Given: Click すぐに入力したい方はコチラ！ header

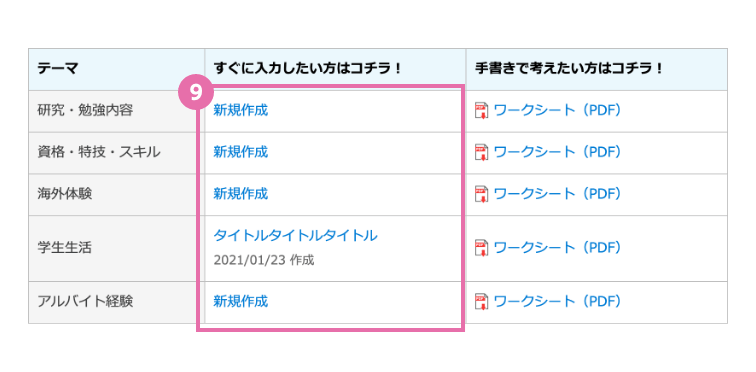Looking at the screenshot, I should (335, 69).
